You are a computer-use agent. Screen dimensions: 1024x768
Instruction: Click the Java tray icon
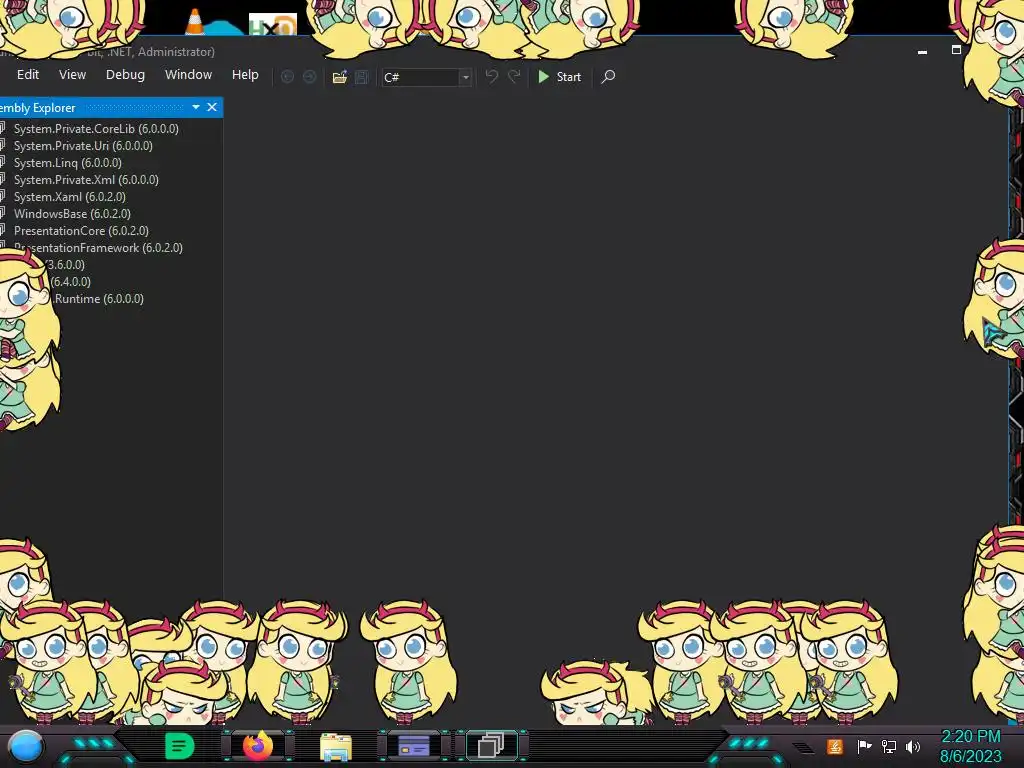coord(835,746)
